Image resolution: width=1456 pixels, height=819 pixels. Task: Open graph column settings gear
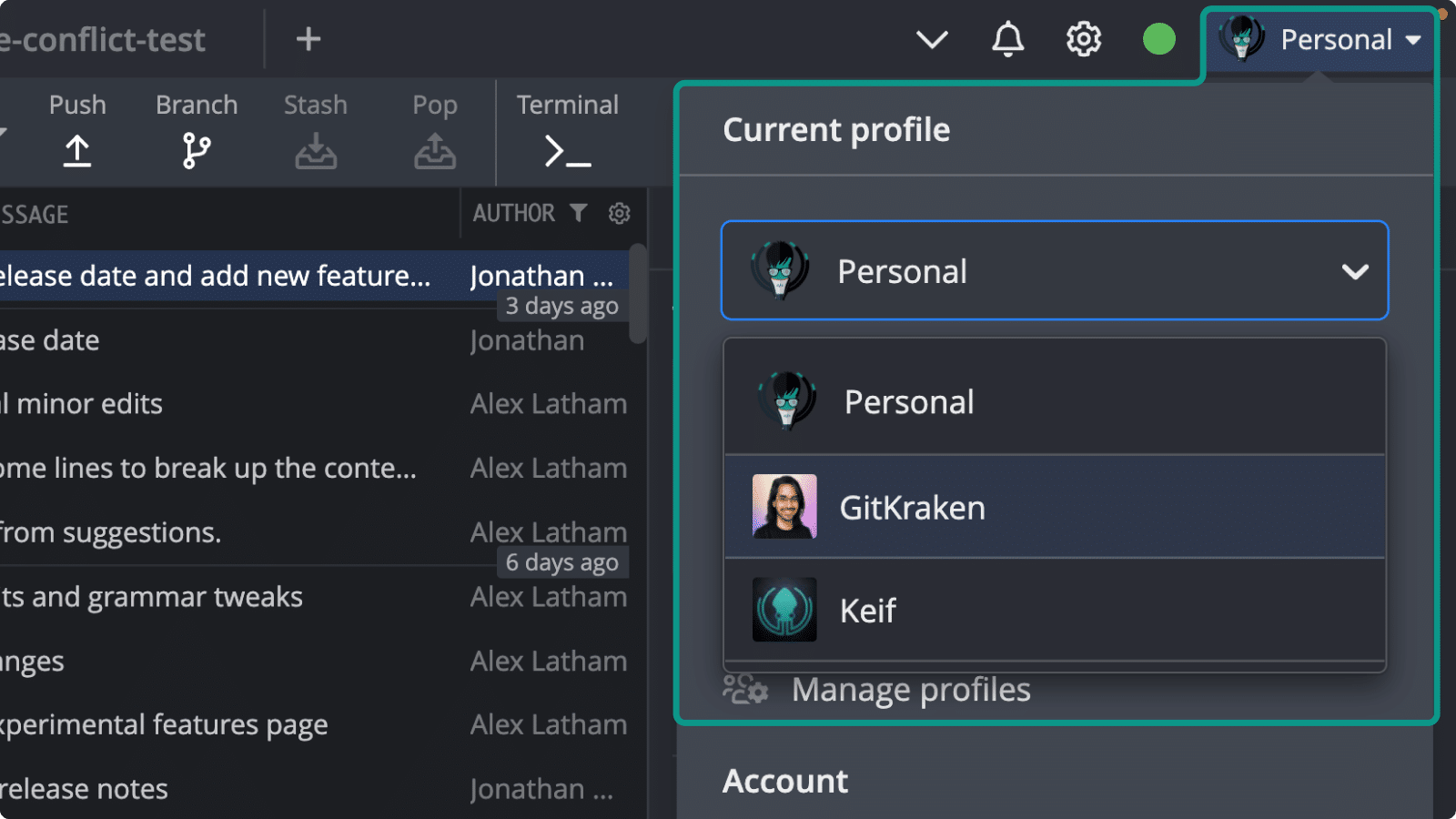[x=620, y=213]
